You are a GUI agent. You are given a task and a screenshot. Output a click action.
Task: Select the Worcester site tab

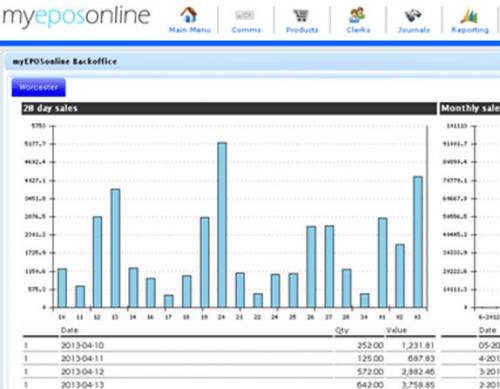pyautogui.click(x=39, y=87)
